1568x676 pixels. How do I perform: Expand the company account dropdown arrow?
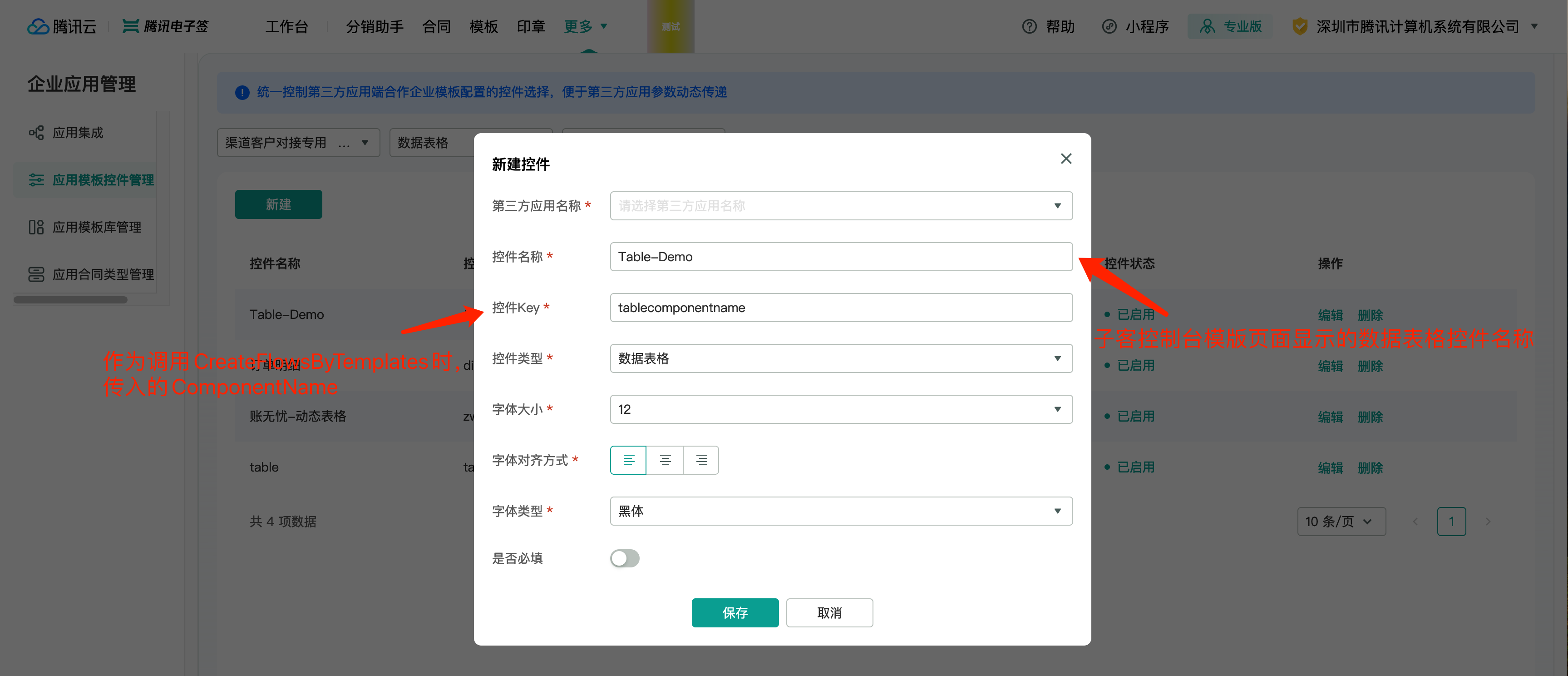tap(1534, 27)
